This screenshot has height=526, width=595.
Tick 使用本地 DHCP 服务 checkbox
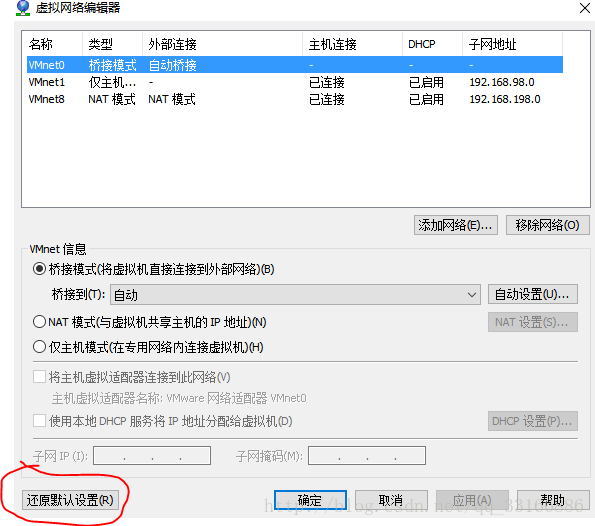click(x=39, y=420)
